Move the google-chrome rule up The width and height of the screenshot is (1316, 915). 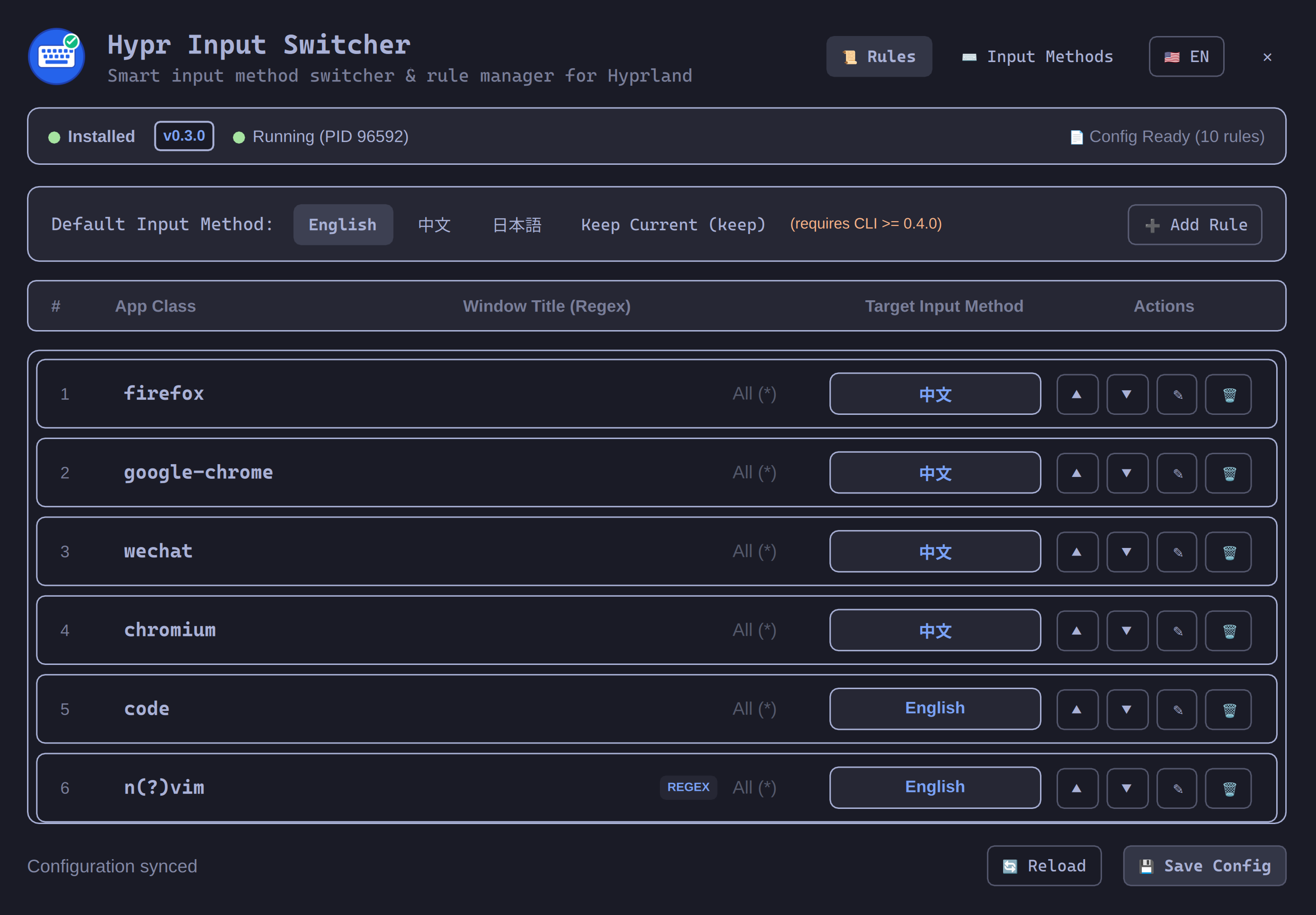(1077, 473)
